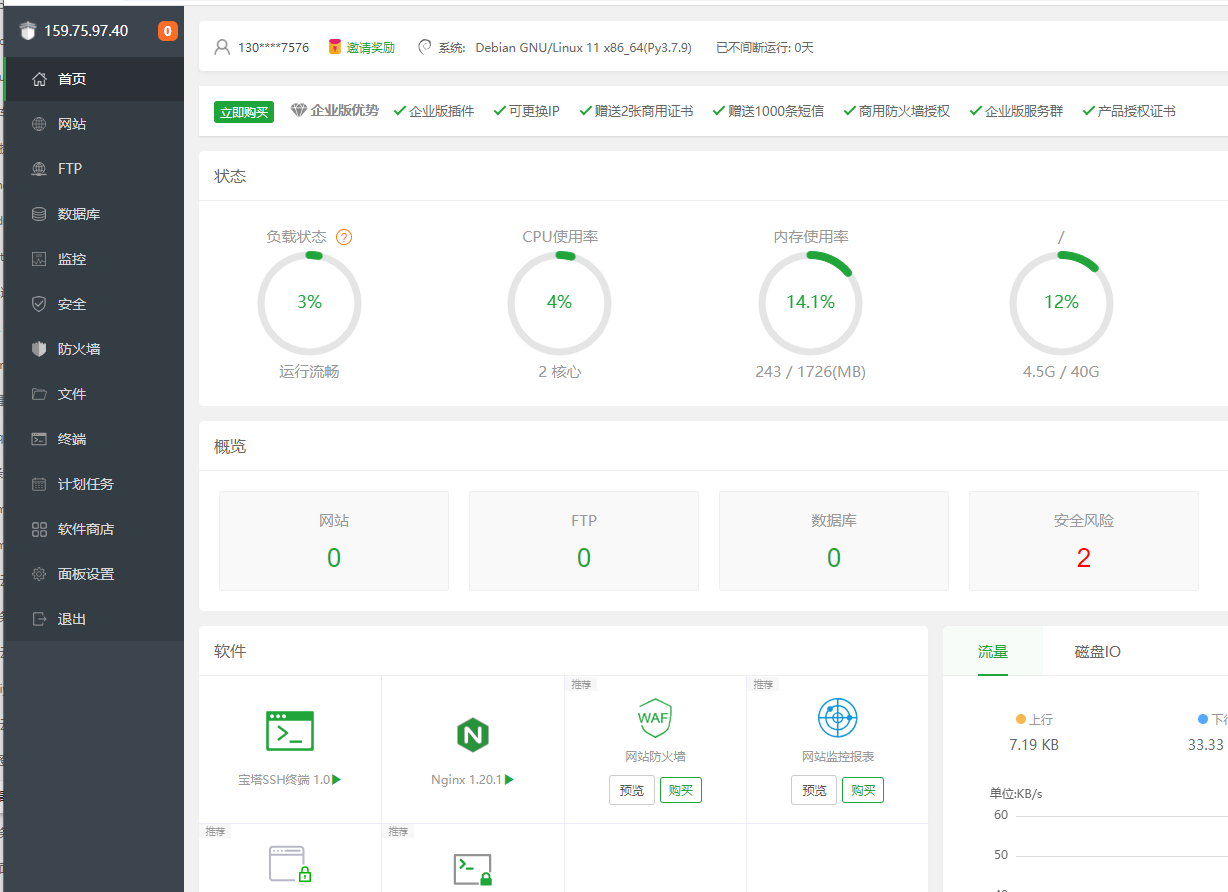The width and height of the screenshot is (1228, 892).
Task: Switch to the 流量 tab
Action: 993,651
